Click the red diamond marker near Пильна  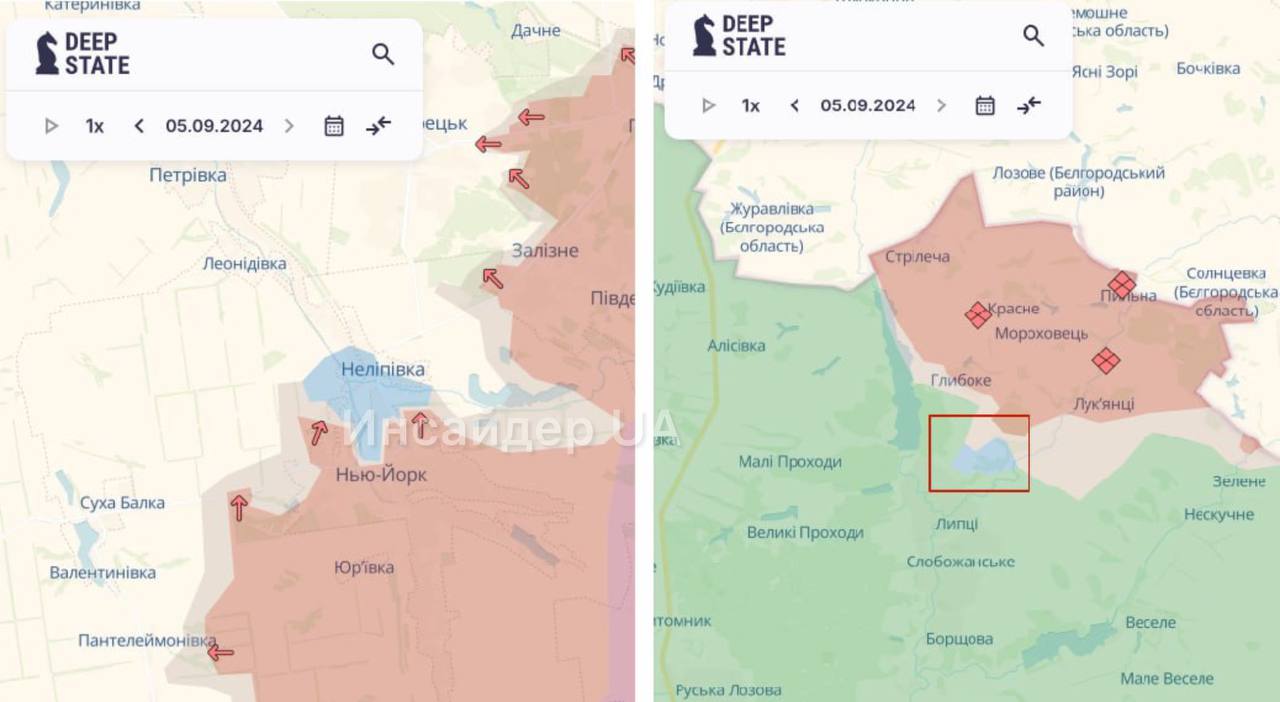coord(1122,285)
